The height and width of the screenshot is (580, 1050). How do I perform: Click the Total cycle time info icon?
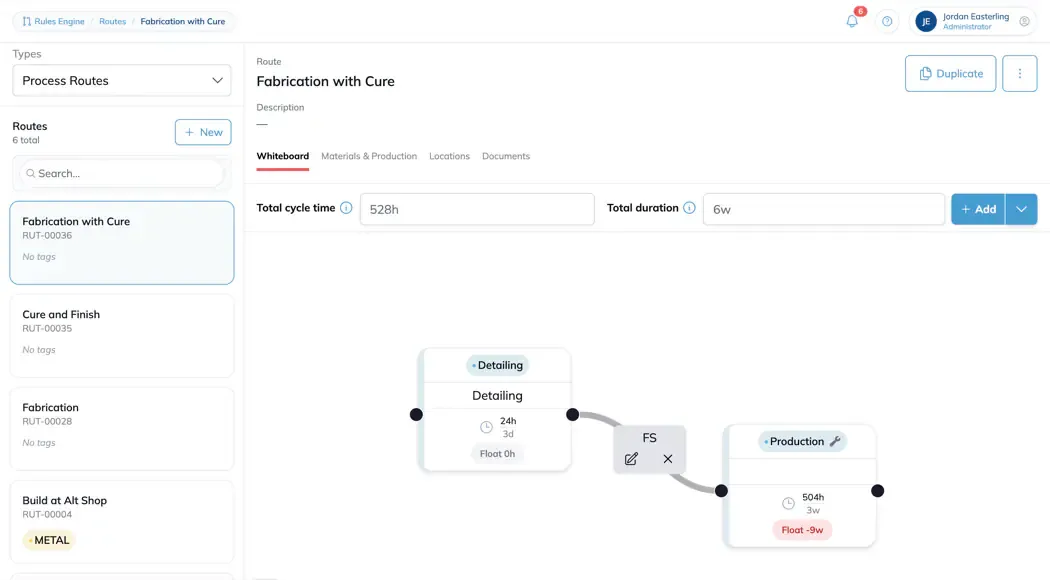[346, 208]
